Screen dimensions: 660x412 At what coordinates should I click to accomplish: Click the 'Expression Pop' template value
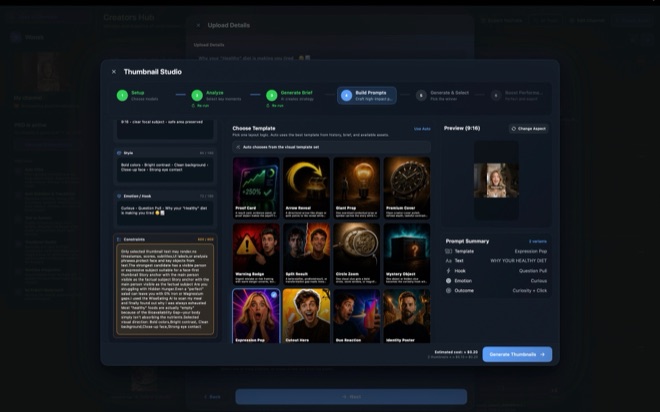530,251
